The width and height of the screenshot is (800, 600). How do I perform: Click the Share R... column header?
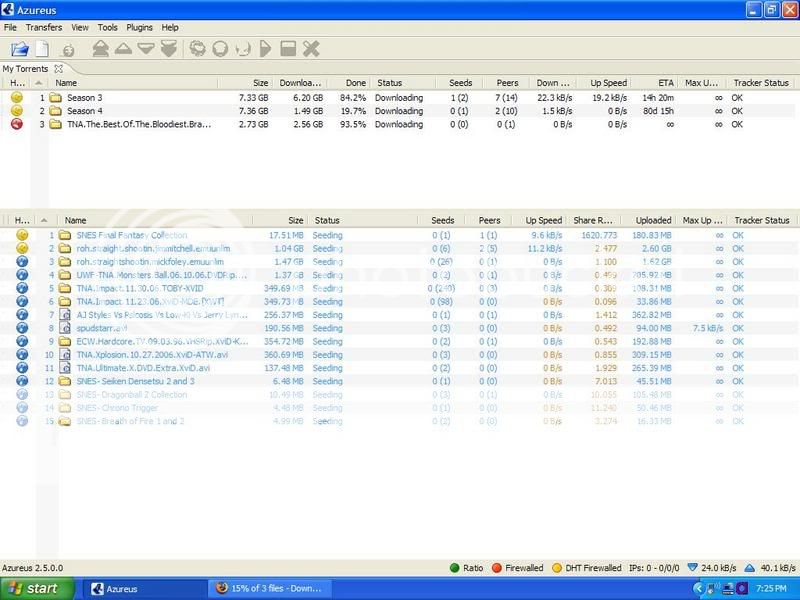click(593, 220)
